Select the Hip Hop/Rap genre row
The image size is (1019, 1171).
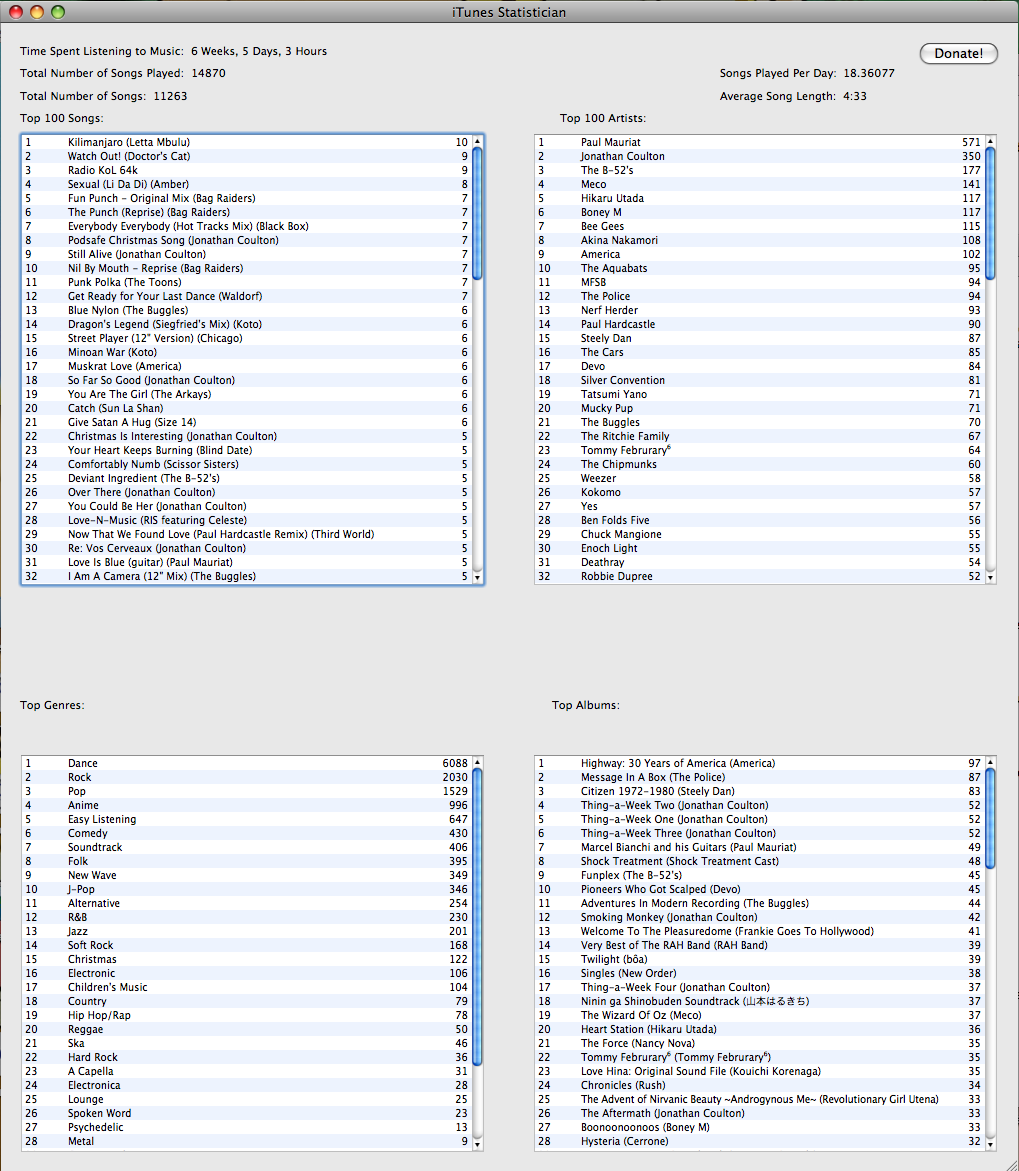click(x=247, y=1015)
